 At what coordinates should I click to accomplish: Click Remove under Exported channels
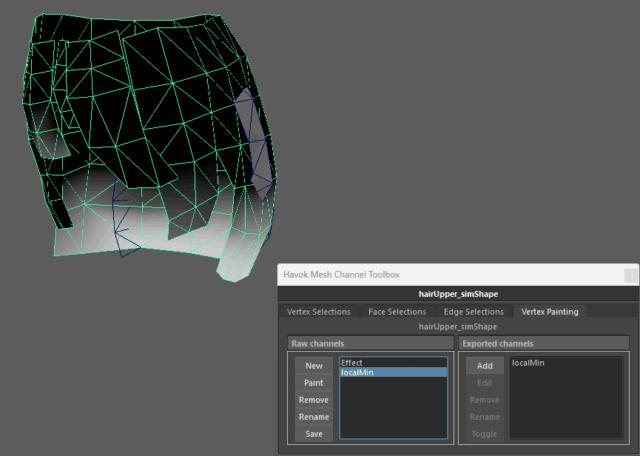click(484, 400)
